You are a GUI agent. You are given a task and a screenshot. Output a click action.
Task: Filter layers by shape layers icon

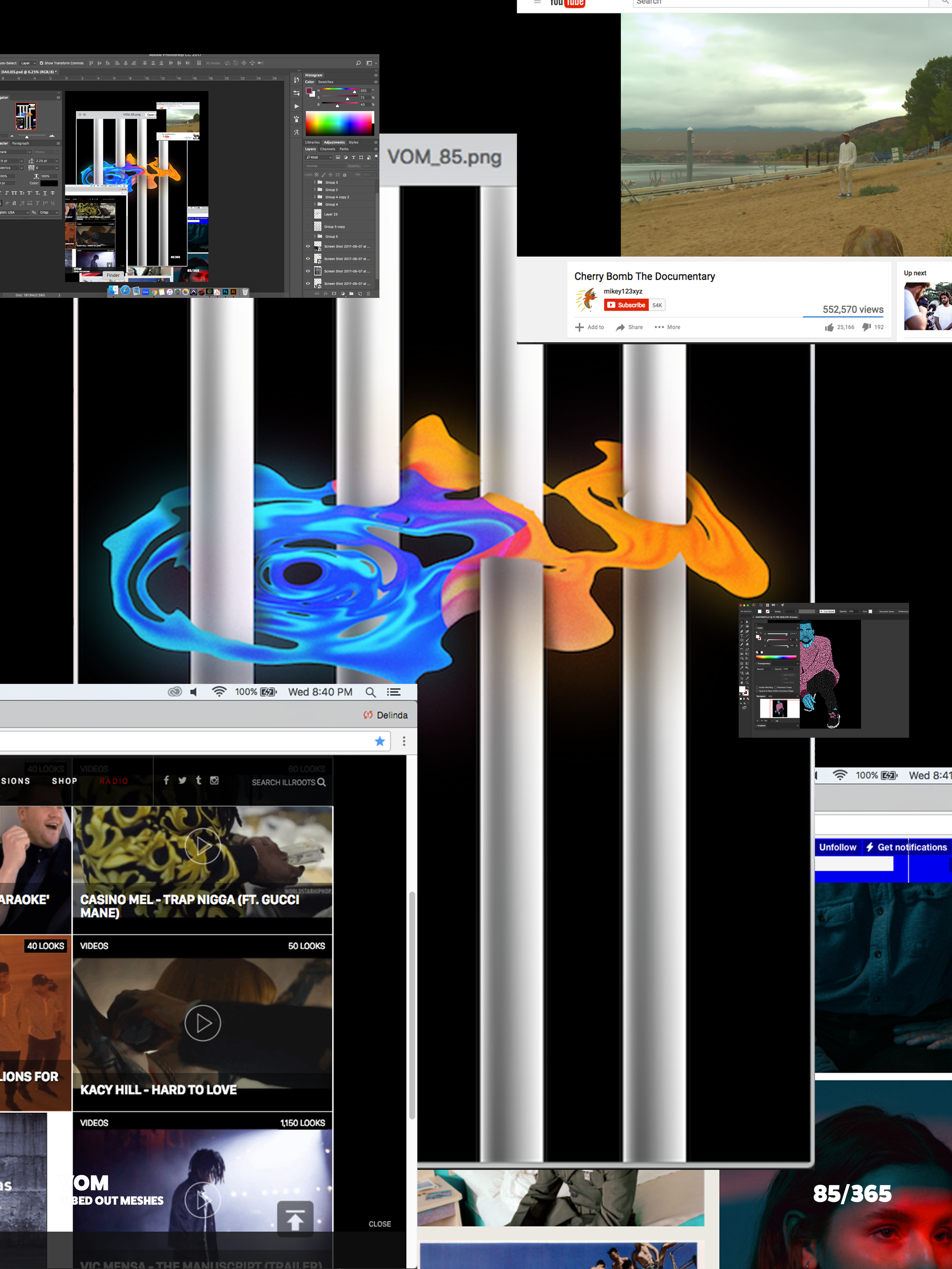(x=361, y=158)
